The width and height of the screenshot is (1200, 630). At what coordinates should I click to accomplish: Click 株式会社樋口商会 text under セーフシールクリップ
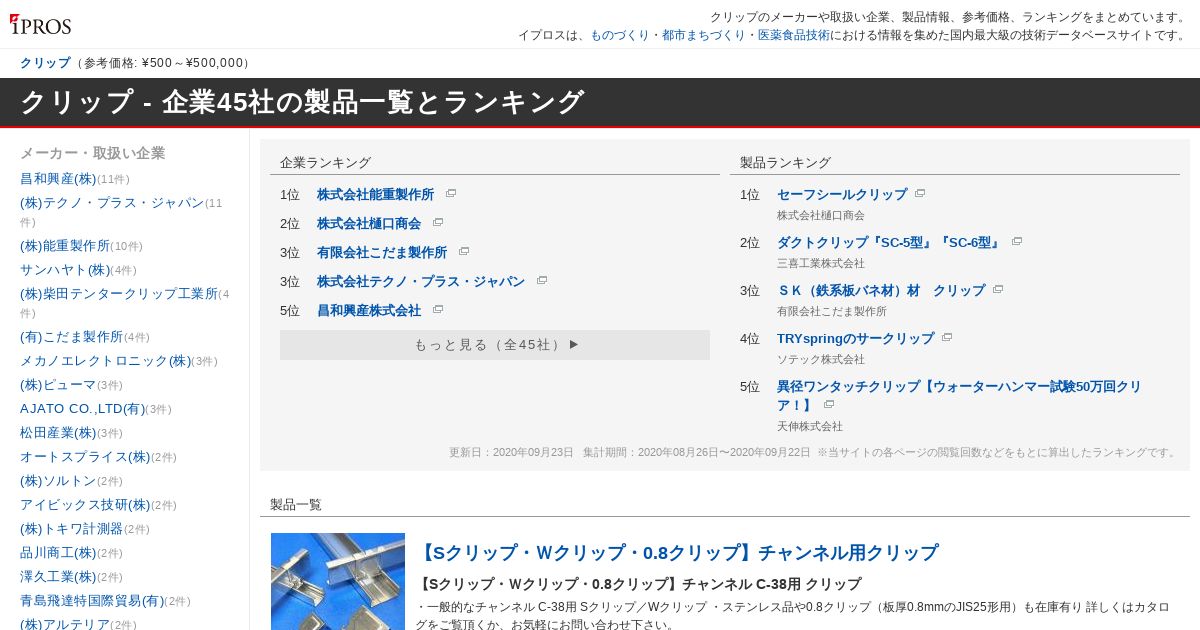[x=821, y=216]
